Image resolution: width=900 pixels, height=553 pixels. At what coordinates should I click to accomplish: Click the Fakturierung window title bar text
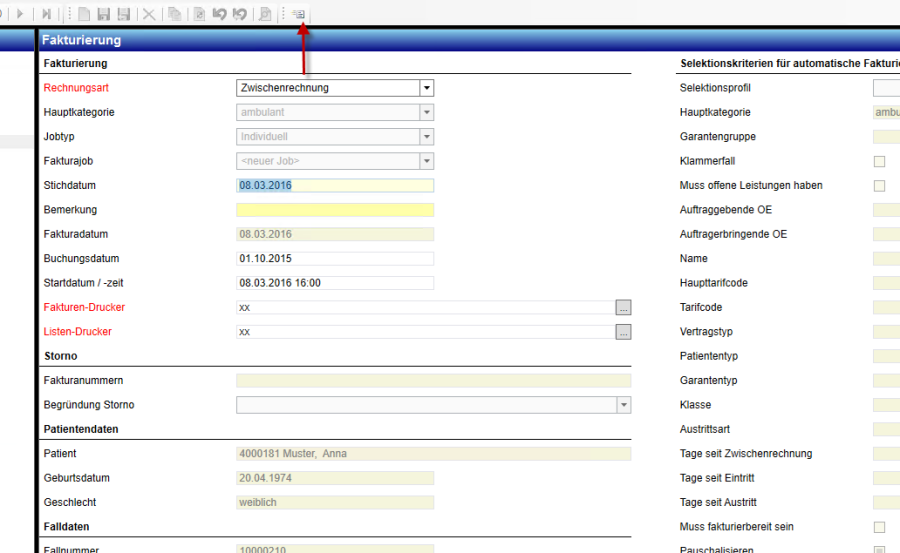[x=82, y=40]
